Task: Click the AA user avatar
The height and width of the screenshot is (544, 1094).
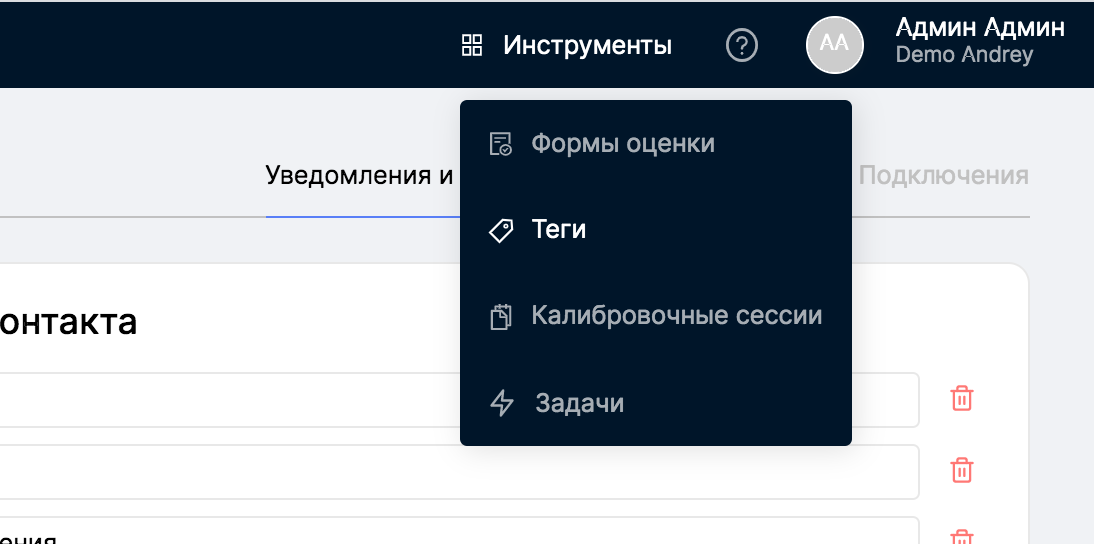Action: coord(835,45)
